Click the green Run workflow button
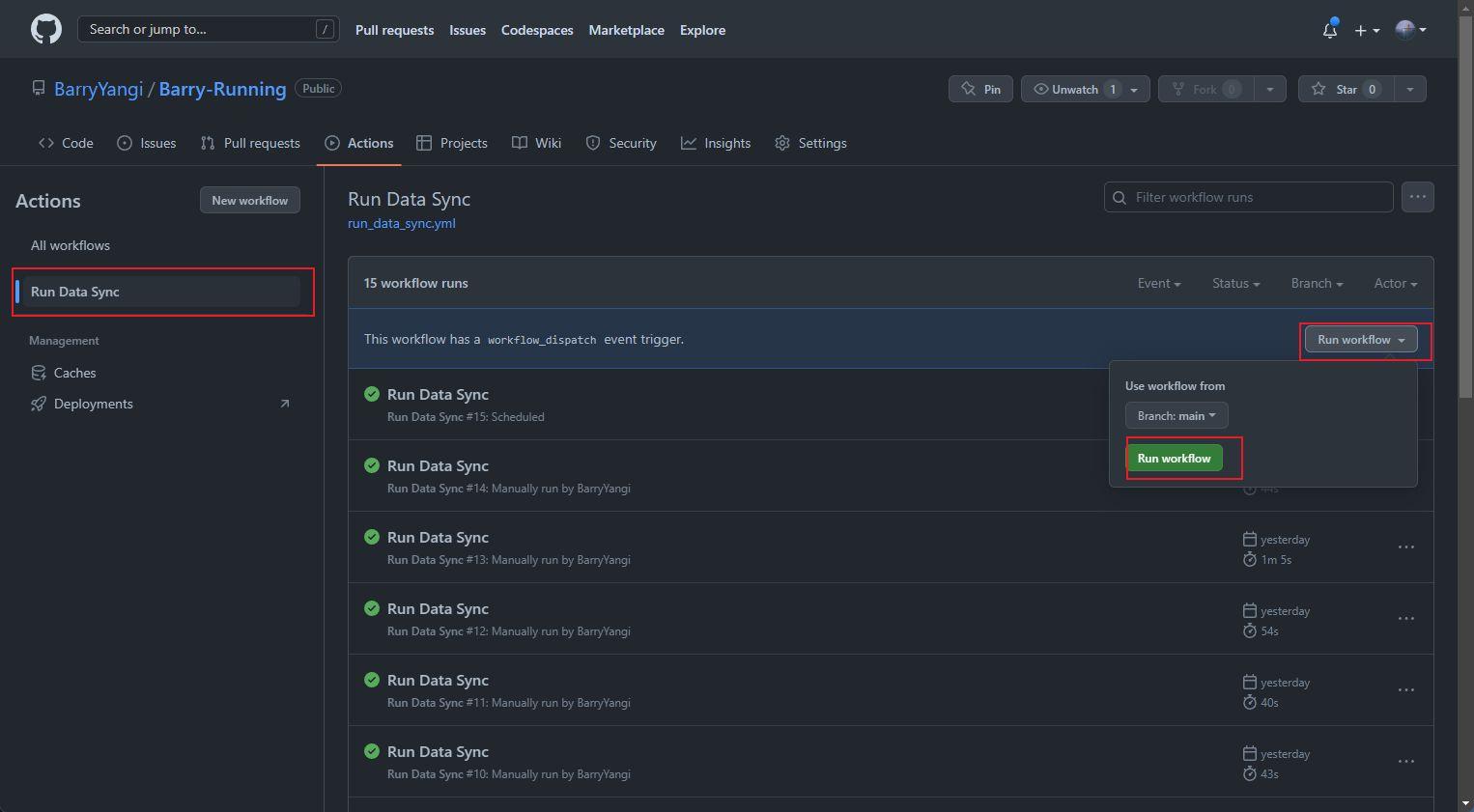 [1174, 458]
